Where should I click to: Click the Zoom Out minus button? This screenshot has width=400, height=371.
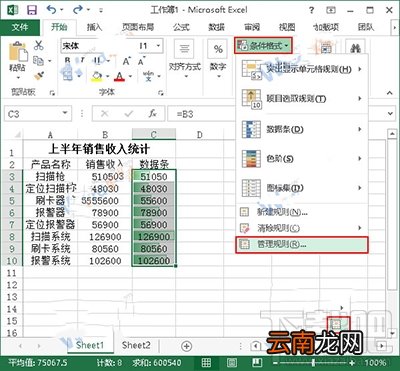pos(275,363)
